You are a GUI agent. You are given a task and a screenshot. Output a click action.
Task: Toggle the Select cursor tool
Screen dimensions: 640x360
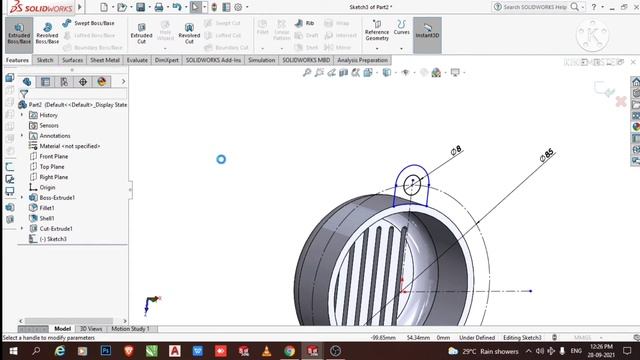[196, 7]
